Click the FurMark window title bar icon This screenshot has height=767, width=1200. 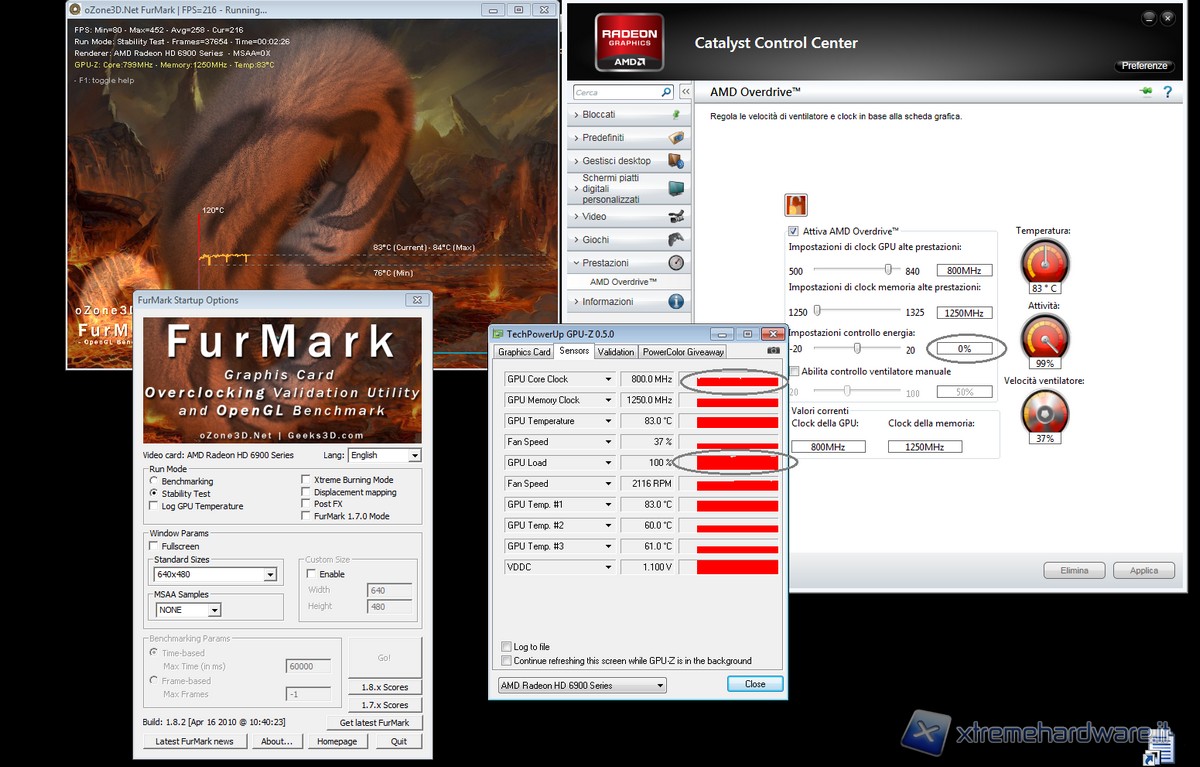coord(75,9)
